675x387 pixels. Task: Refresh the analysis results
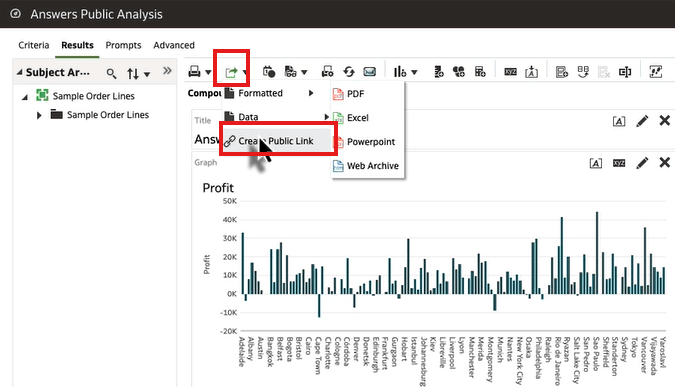[349, 72]
